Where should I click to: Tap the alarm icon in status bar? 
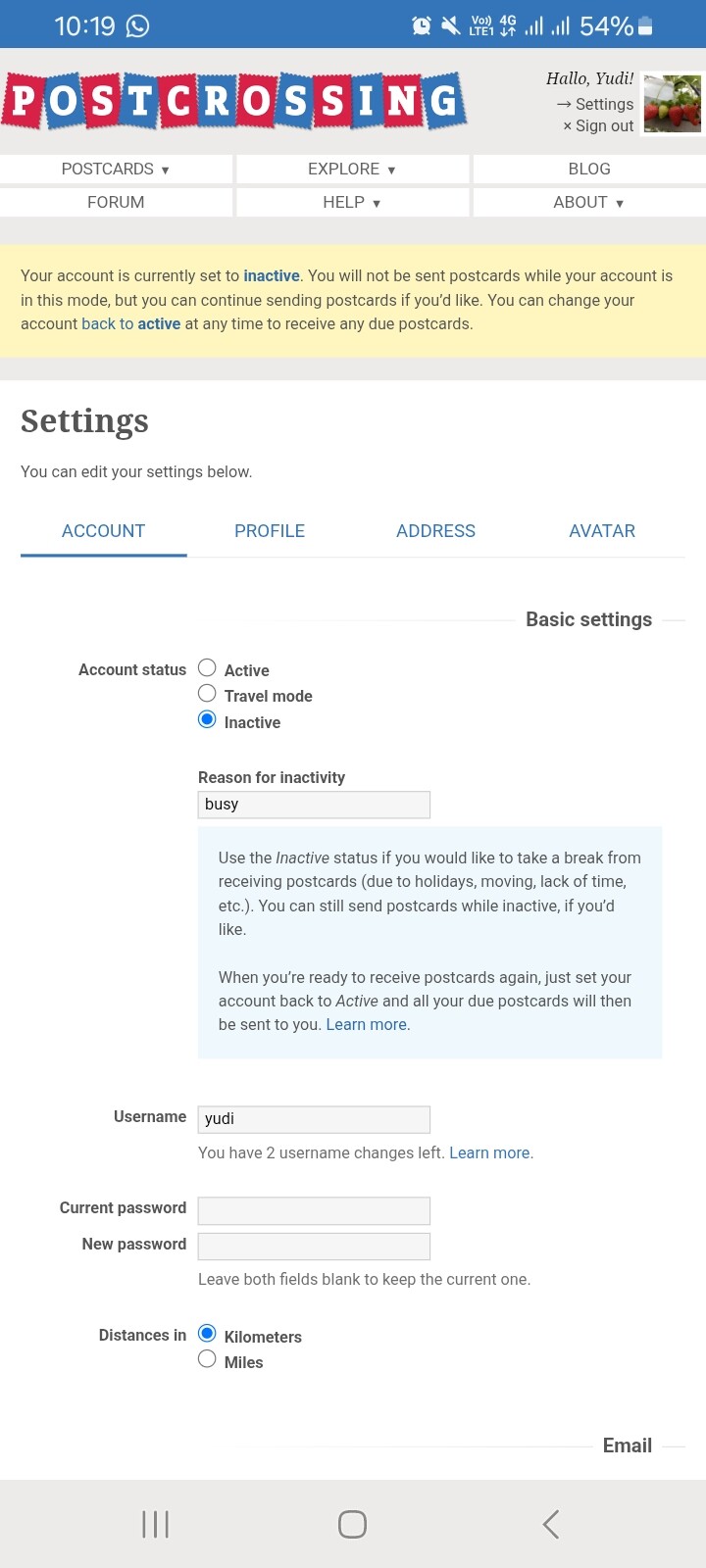pos(422,25)
